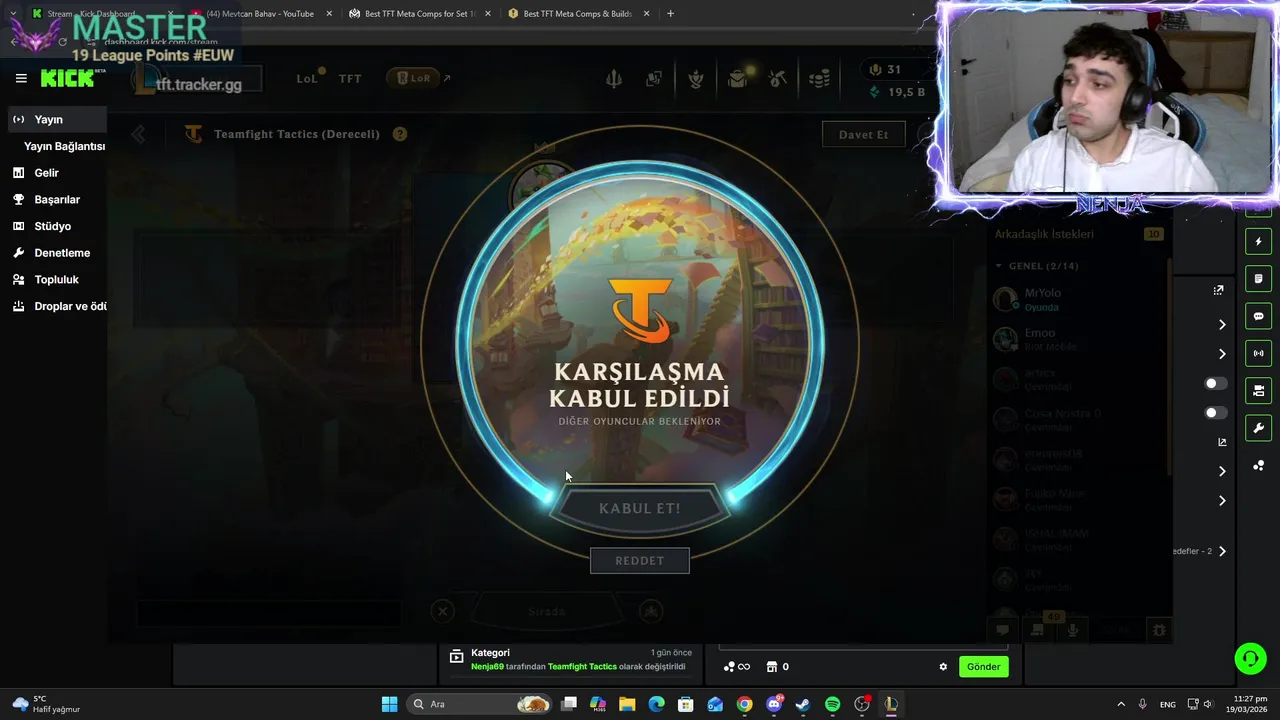Click the broadcast signal icon in Kick toolbar
1280x720 pixels.
coord(1258,353)
